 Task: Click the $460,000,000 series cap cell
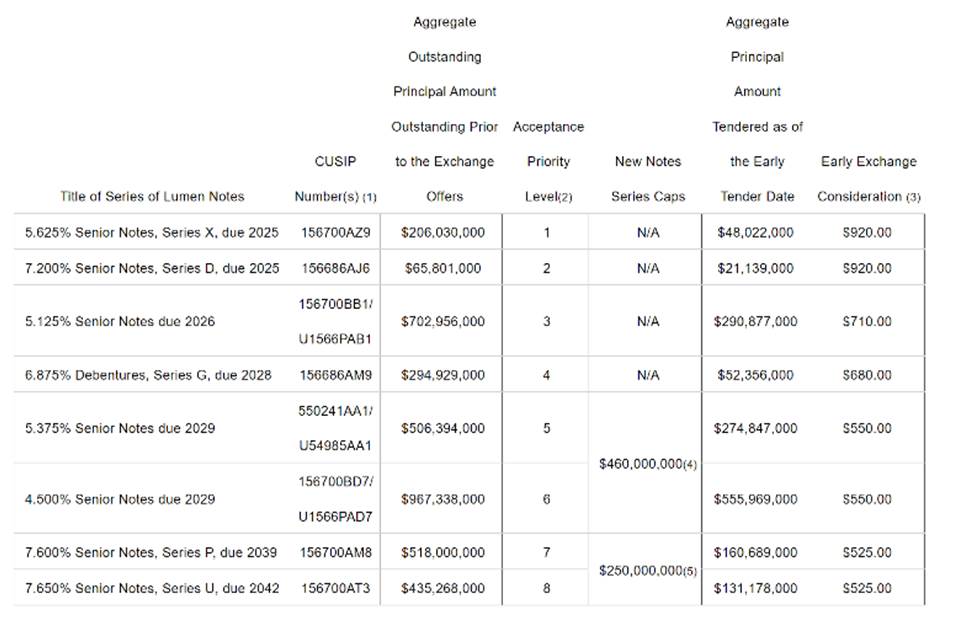(x=647, y=464)
